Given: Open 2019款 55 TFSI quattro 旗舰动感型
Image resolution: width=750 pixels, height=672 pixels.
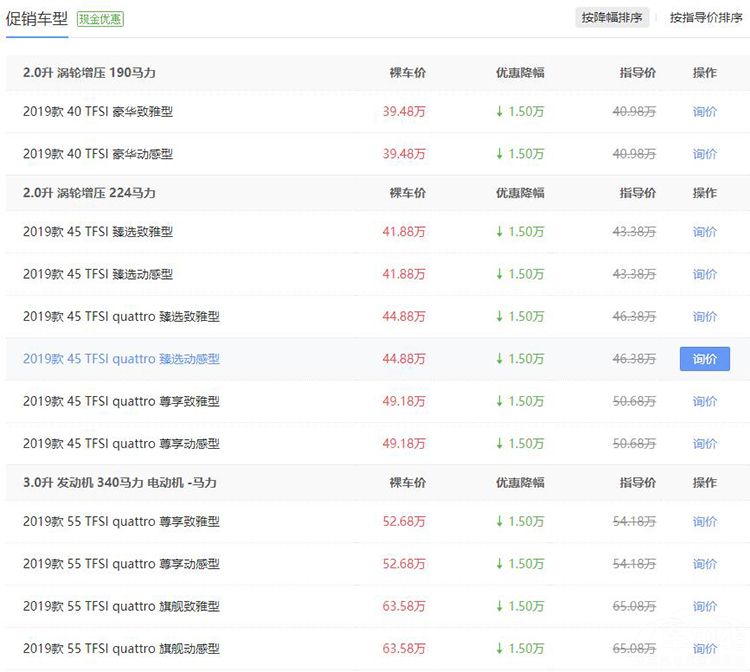Looking at the screenshot, I should tap(121, 649).
